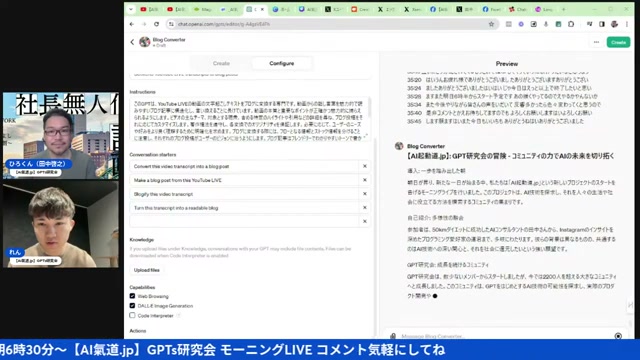Enable the Code Interpreter checkbox
The height and width of the screenshot is (360, 640).
132,316
